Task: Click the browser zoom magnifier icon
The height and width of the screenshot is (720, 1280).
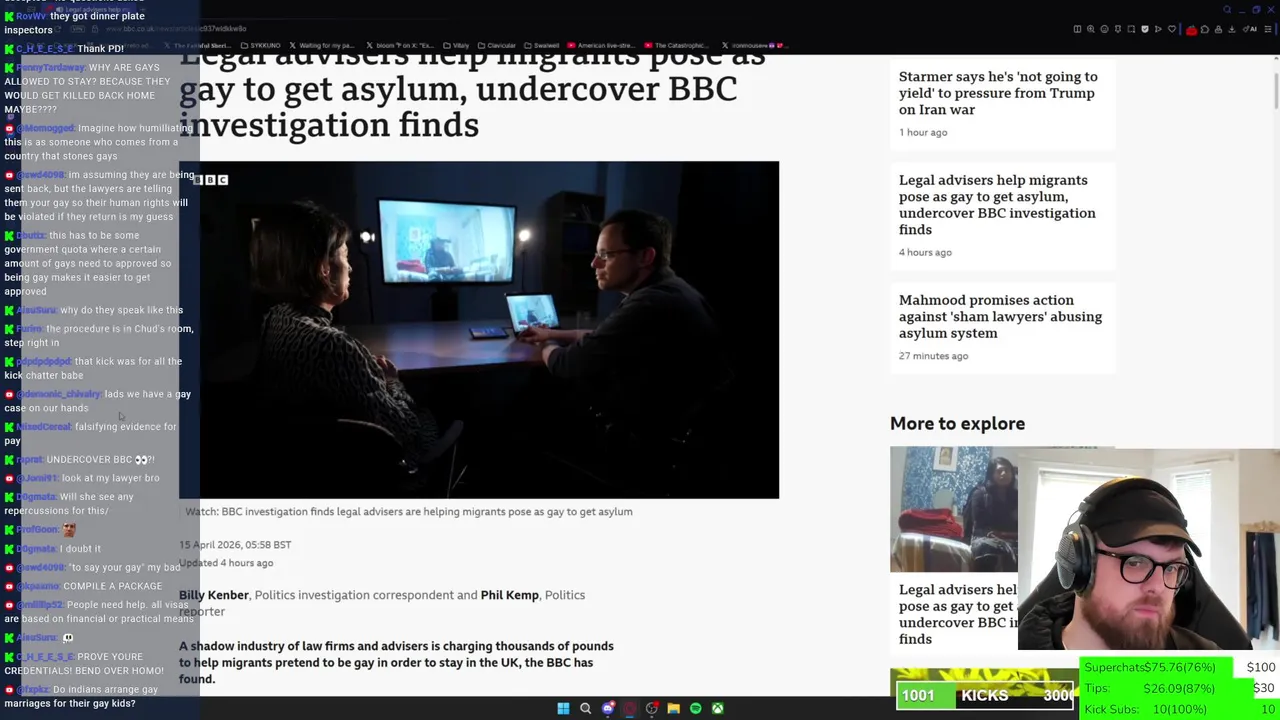Action: pos(1091,29)
